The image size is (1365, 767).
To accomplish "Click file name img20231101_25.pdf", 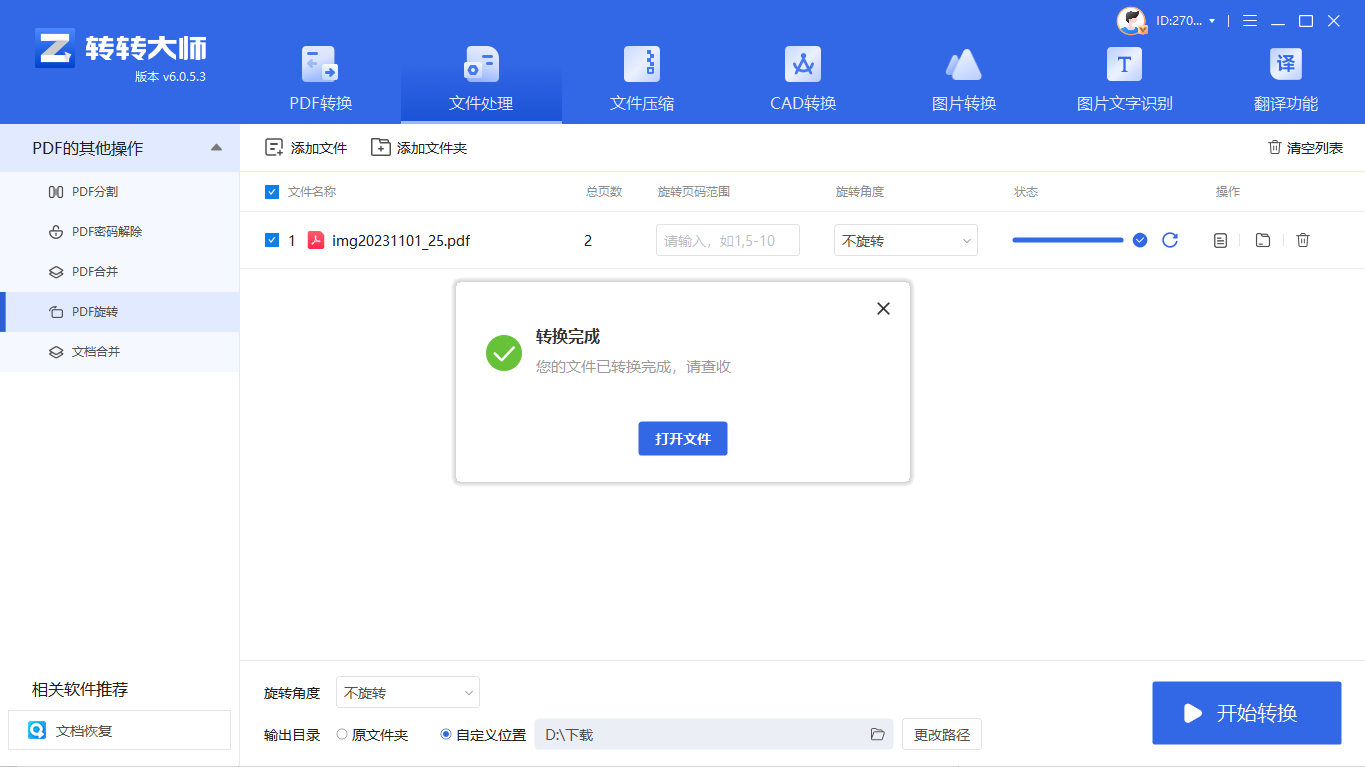I will (x=401, y=241).
